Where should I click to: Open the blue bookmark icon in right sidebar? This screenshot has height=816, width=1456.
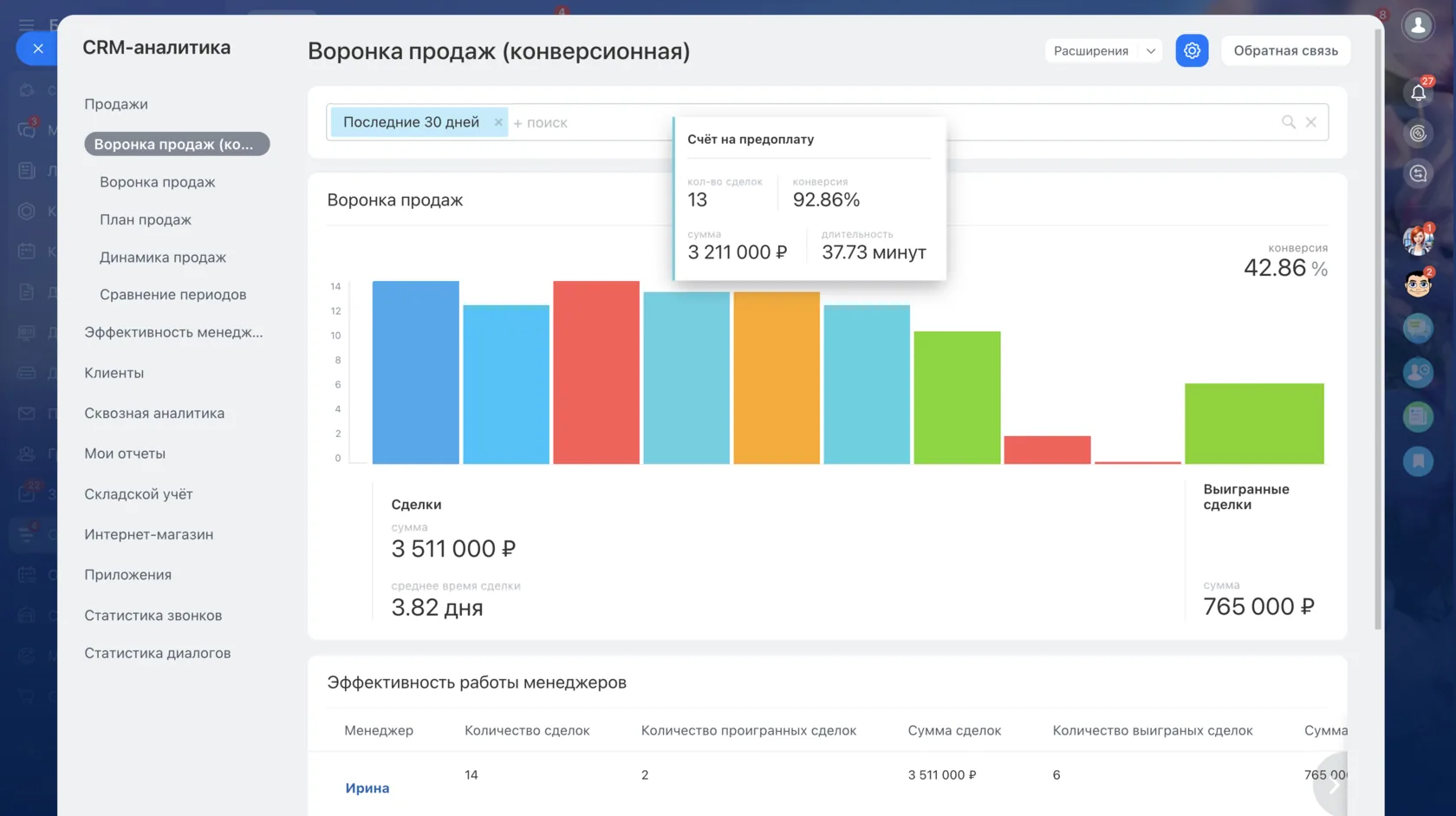[1418, 460]
